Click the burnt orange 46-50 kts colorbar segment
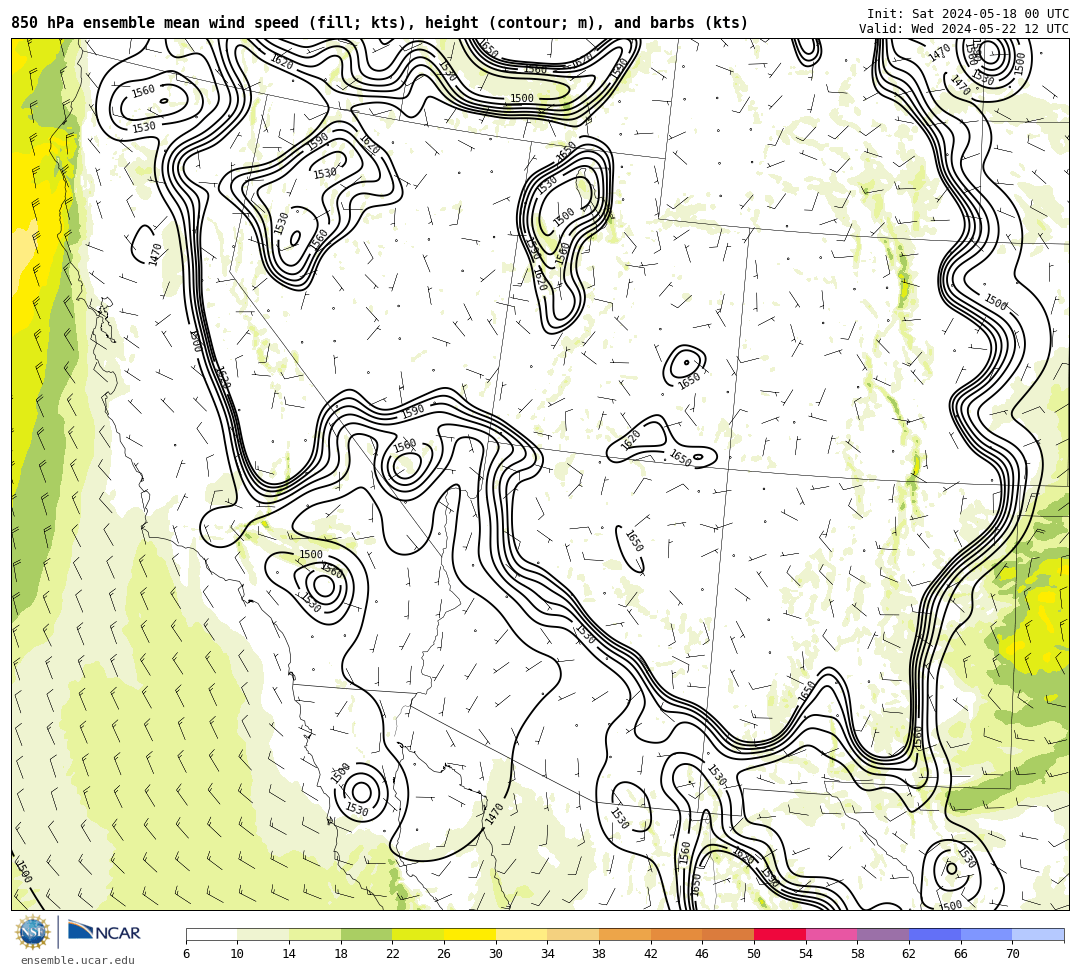The height and width of the screenshot is (973, 1080). point(728,934)
